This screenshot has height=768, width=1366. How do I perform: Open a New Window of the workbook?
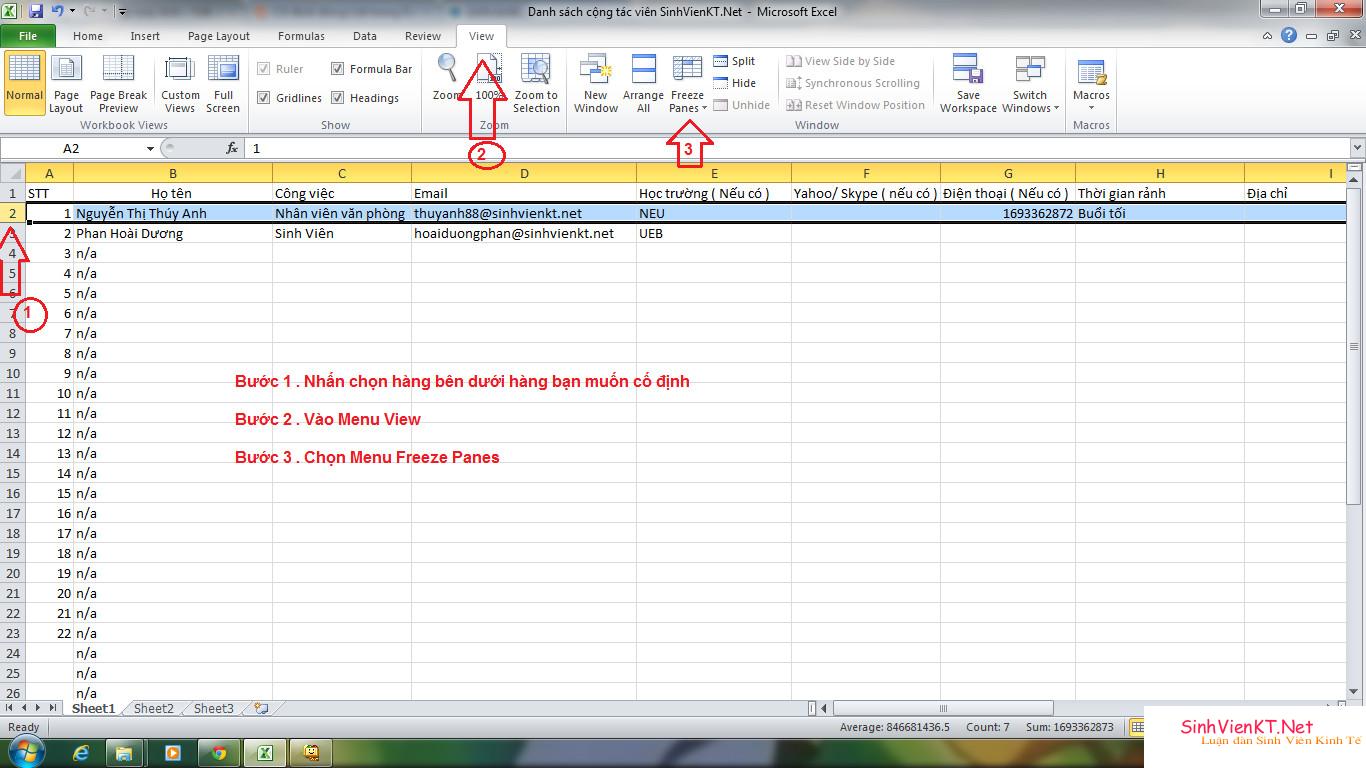(x=596, y=84)
